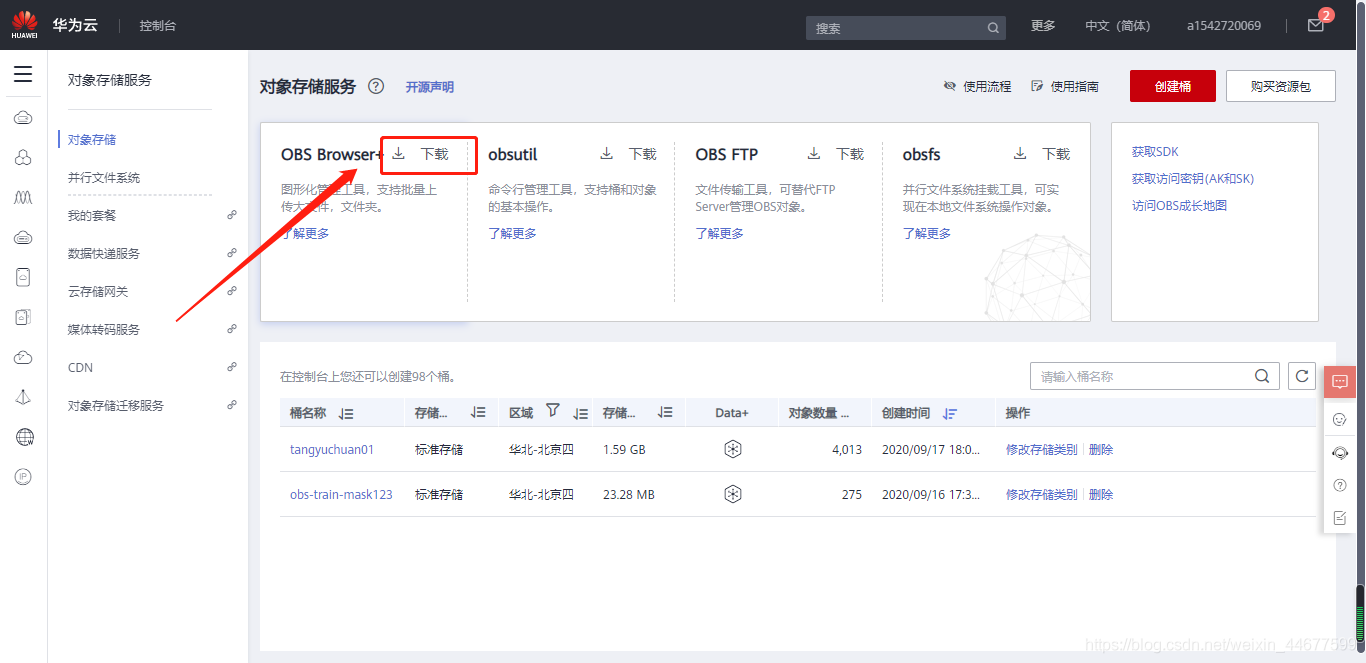1366x663 pixels.
Task: Click the eye icon by 使用流程
Action: (x=950, y=86)
